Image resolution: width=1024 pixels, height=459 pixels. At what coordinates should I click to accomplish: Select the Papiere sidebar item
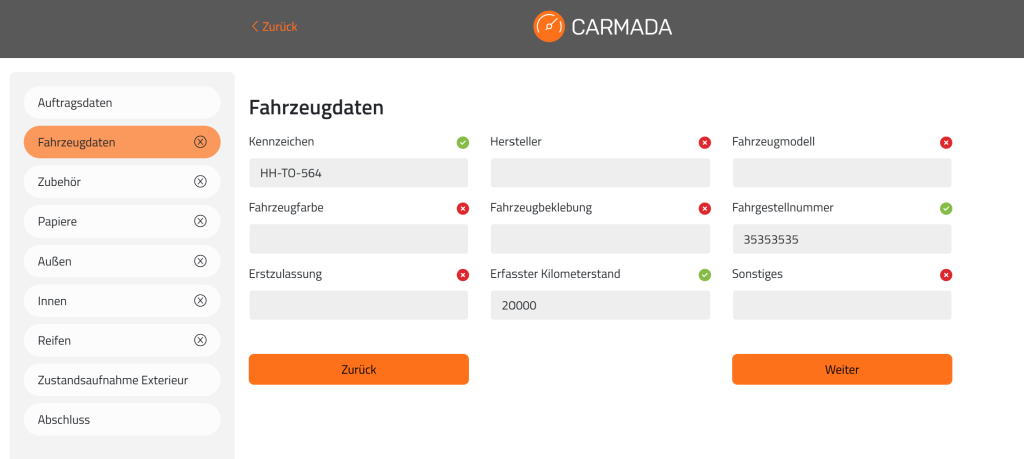pyautogui.click(x=122, y=221)
